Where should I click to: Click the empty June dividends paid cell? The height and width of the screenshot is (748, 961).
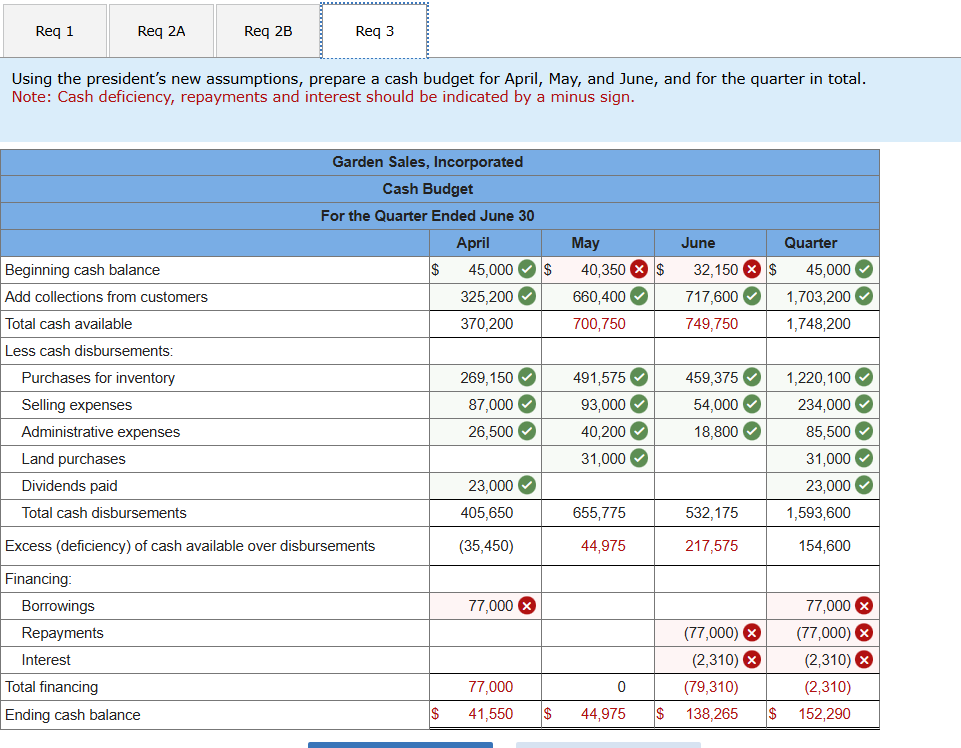710,486
